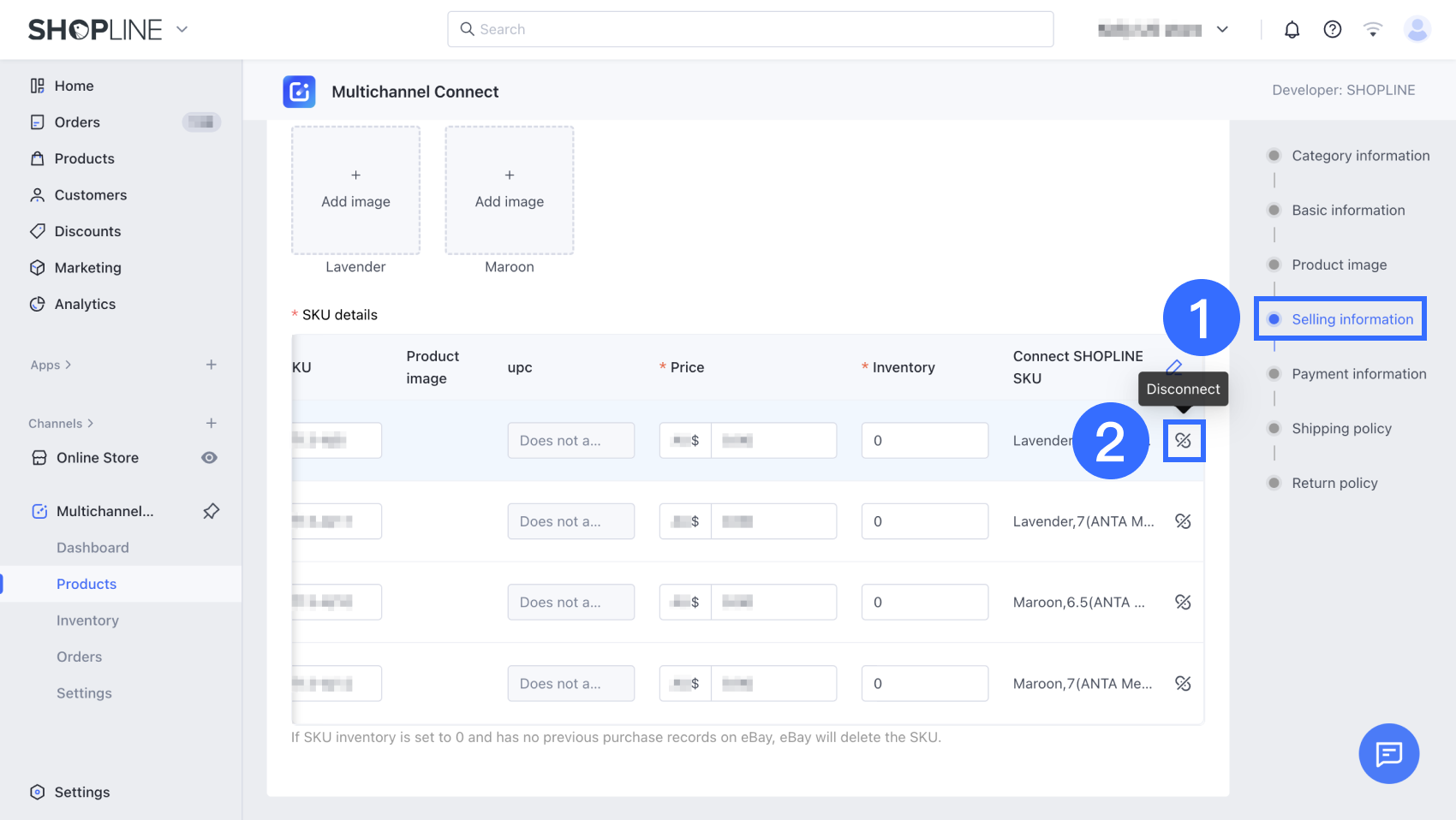Expand the Channels section chevron

tap(90, 423)
